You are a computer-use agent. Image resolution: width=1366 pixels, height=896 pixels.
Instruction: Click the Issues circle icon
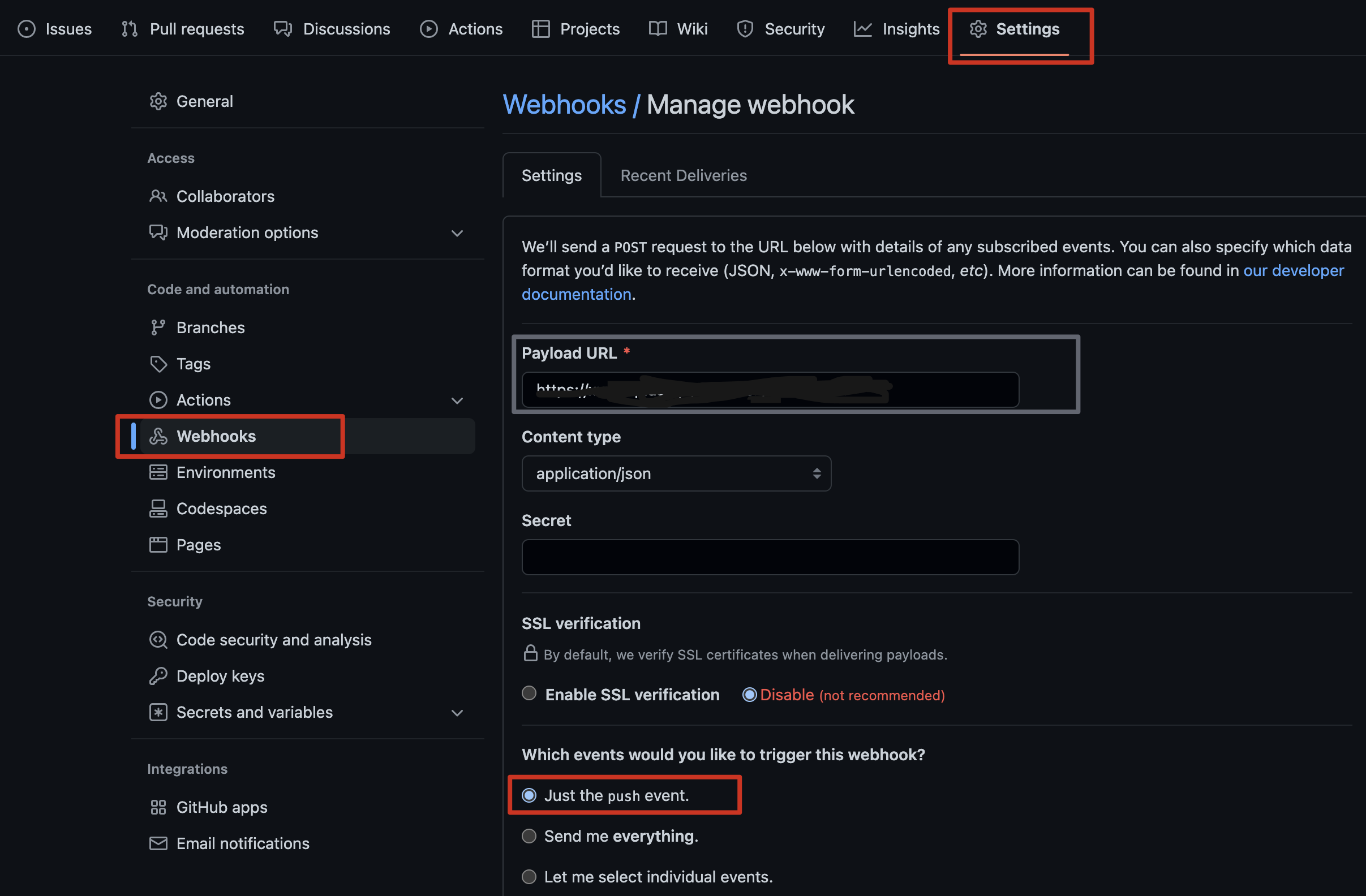(x=27, y=29)
